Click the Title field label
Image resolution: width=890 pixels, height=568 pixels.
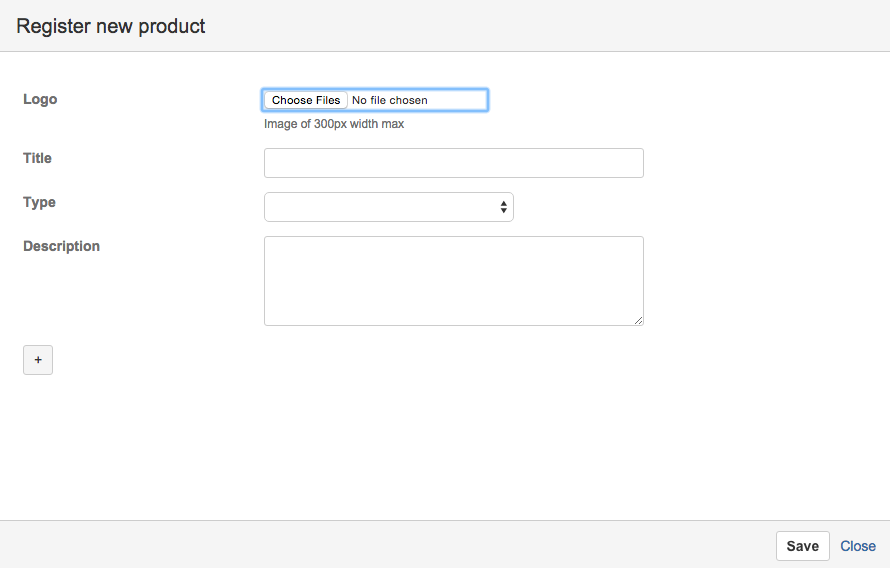pyautogui.click(x=37, y=158)
